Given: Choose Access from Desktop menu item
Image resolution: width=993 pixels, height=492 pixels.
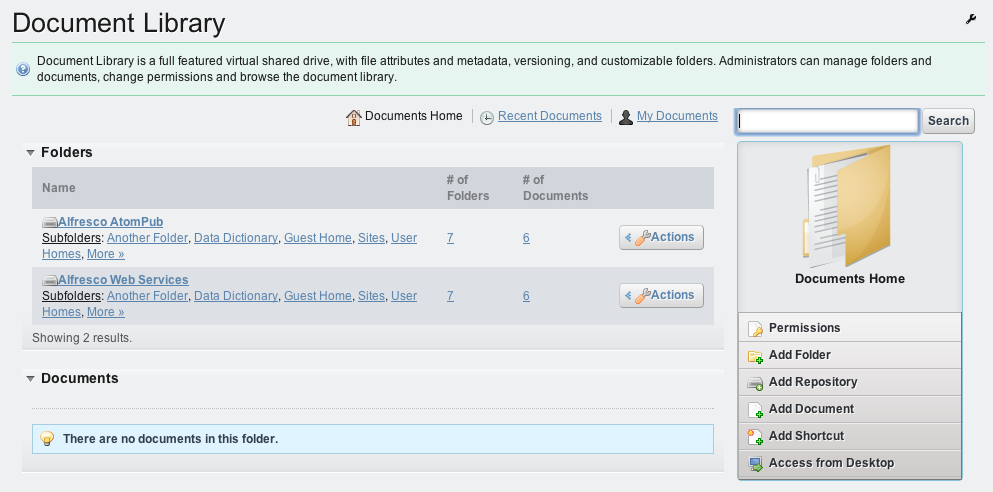Looking at the screenshot, I should click(x=849, y=463).
